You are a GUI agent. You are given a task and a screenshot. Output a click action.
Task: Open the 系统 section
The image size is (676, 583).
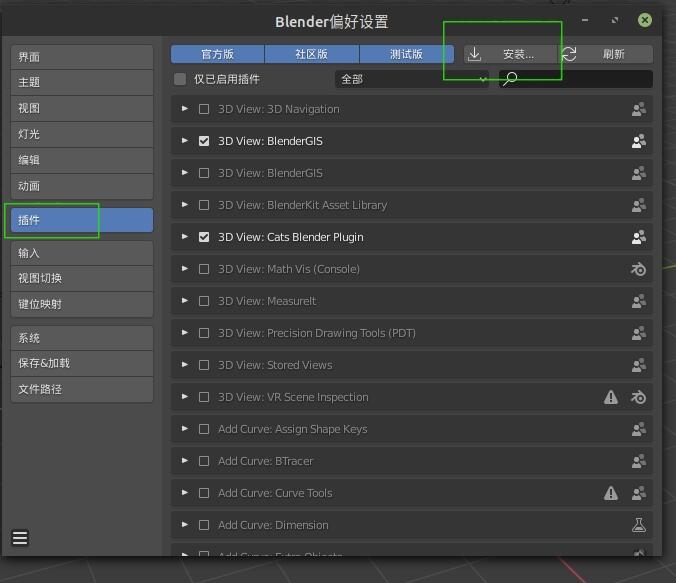[x=82, y=338]
